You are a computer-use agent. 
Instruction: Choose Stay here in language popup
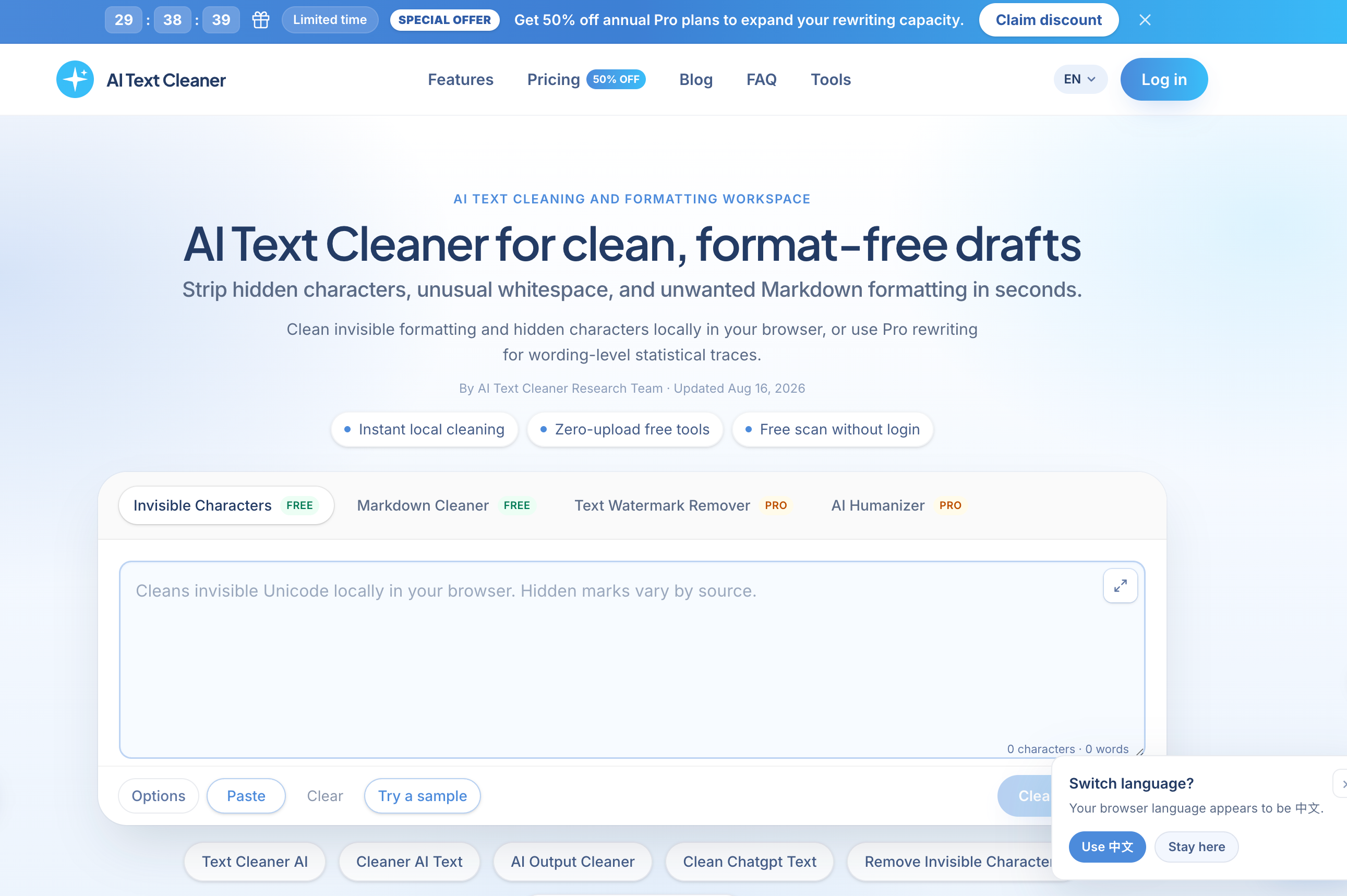pos(1196,846)
